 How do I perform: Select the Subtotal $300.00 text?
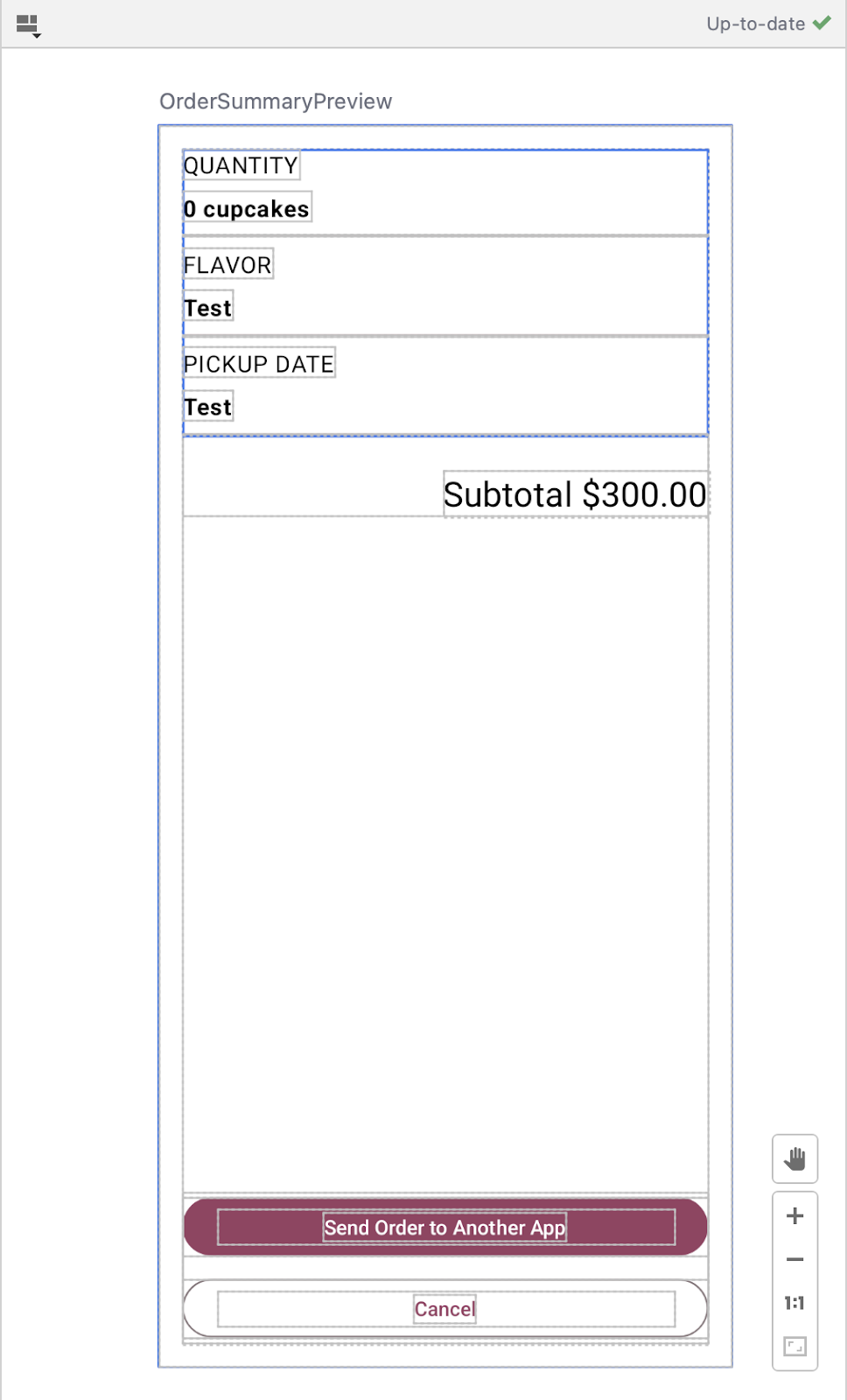575,495
